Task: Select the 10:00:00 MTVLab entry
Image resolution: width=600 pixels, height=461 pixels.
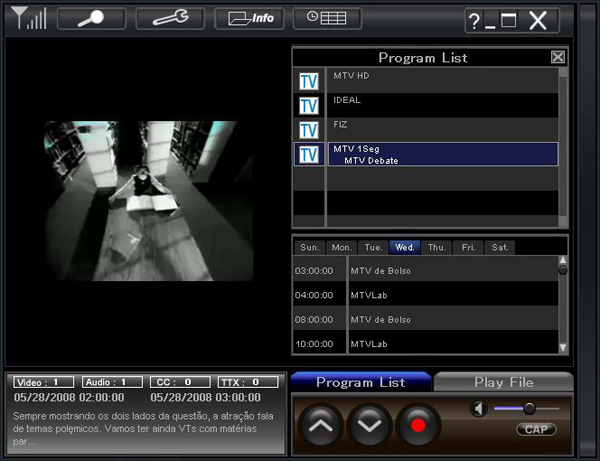Action: [x=426, y=343]
